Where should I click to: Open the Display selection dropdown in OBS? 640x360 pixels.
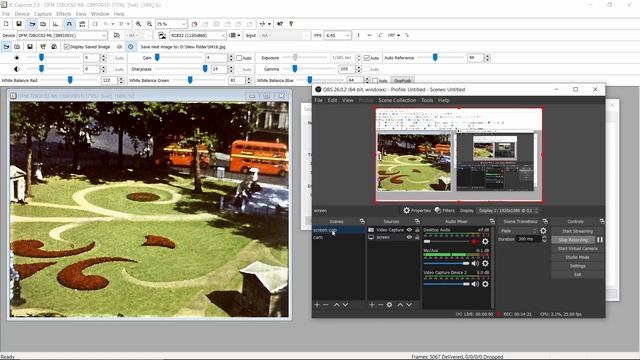tap(508, 210)
